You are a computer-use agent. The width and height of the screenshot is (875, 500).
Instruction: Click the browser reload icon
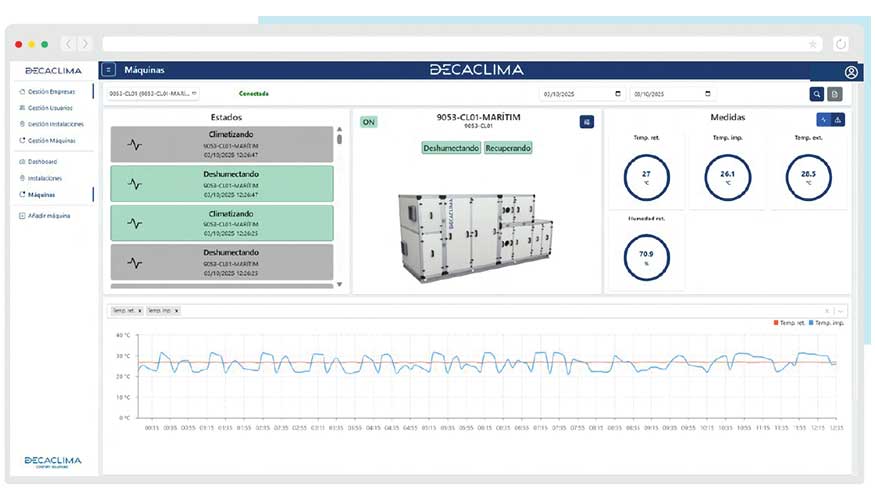coord(840,44)
